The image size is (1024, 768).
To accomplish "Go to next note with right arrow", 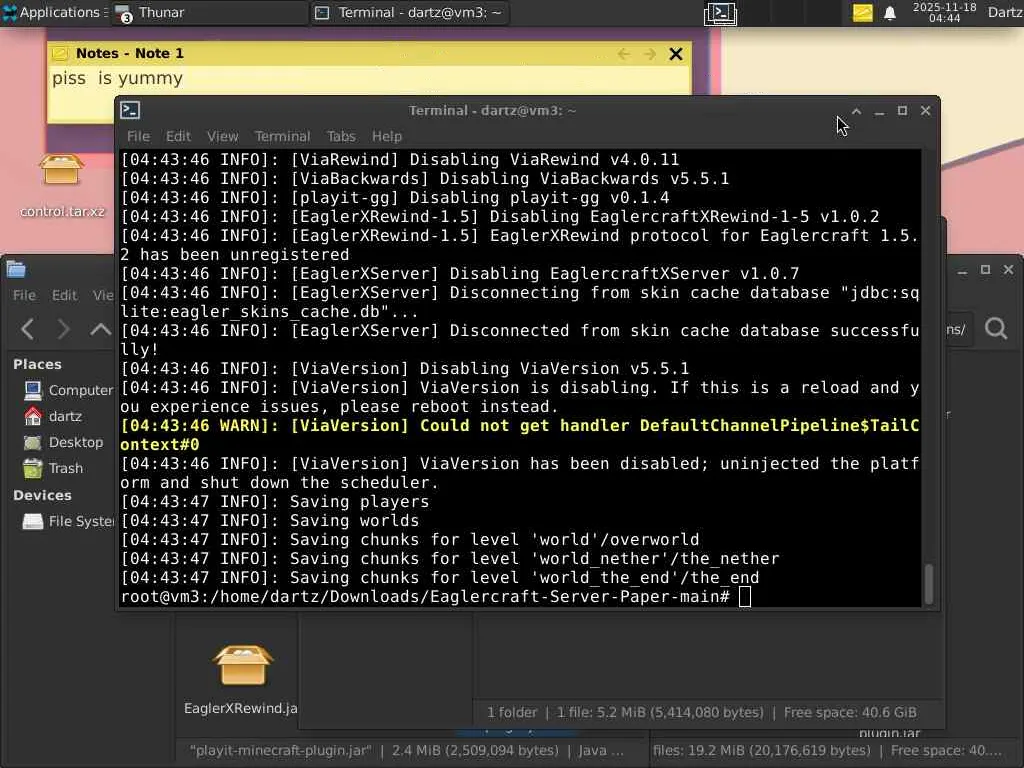I will pyautogui.click(x=649, y=54).
